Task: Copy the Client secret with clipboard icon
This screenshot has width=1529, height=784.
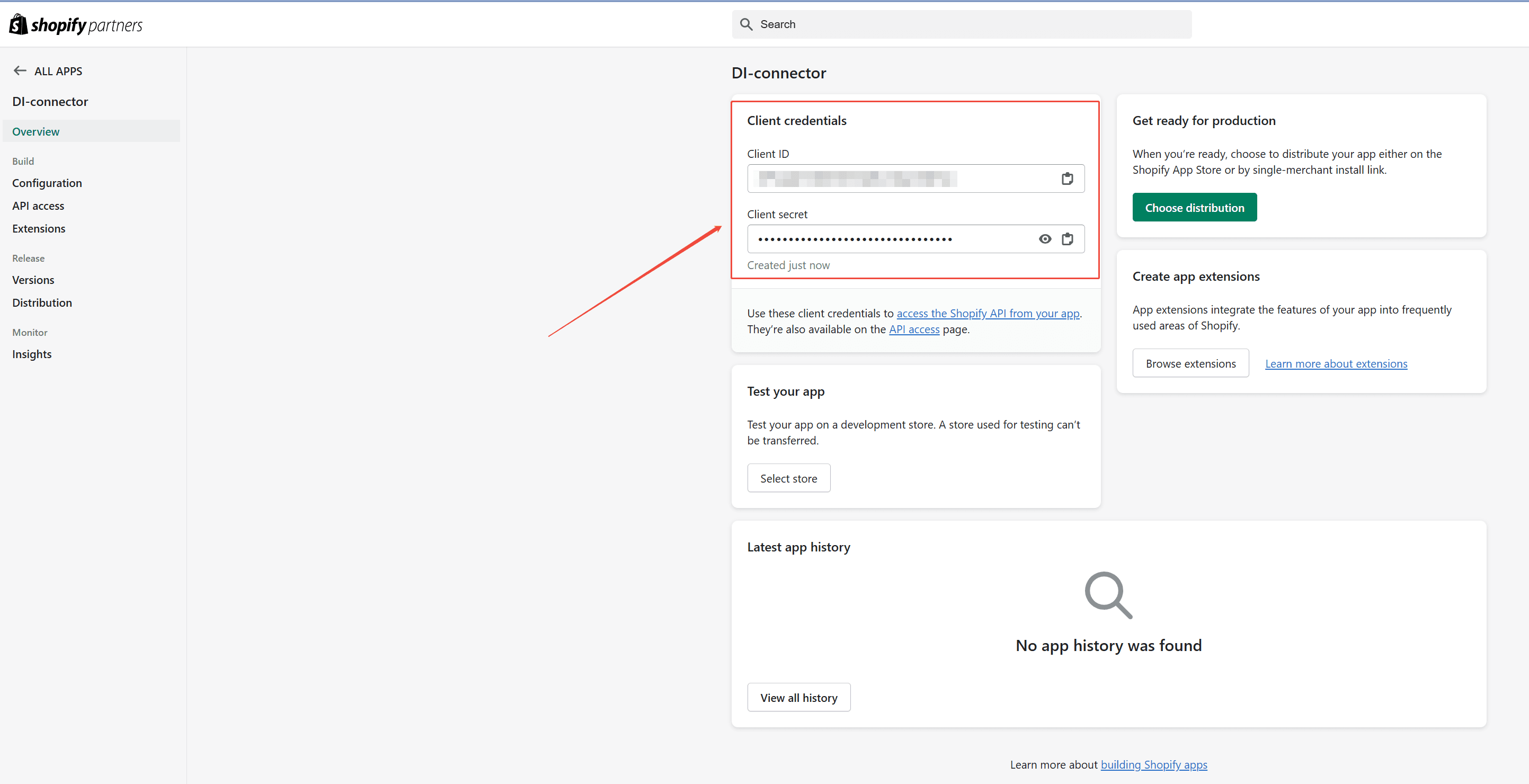Action: click(1067, 239)
